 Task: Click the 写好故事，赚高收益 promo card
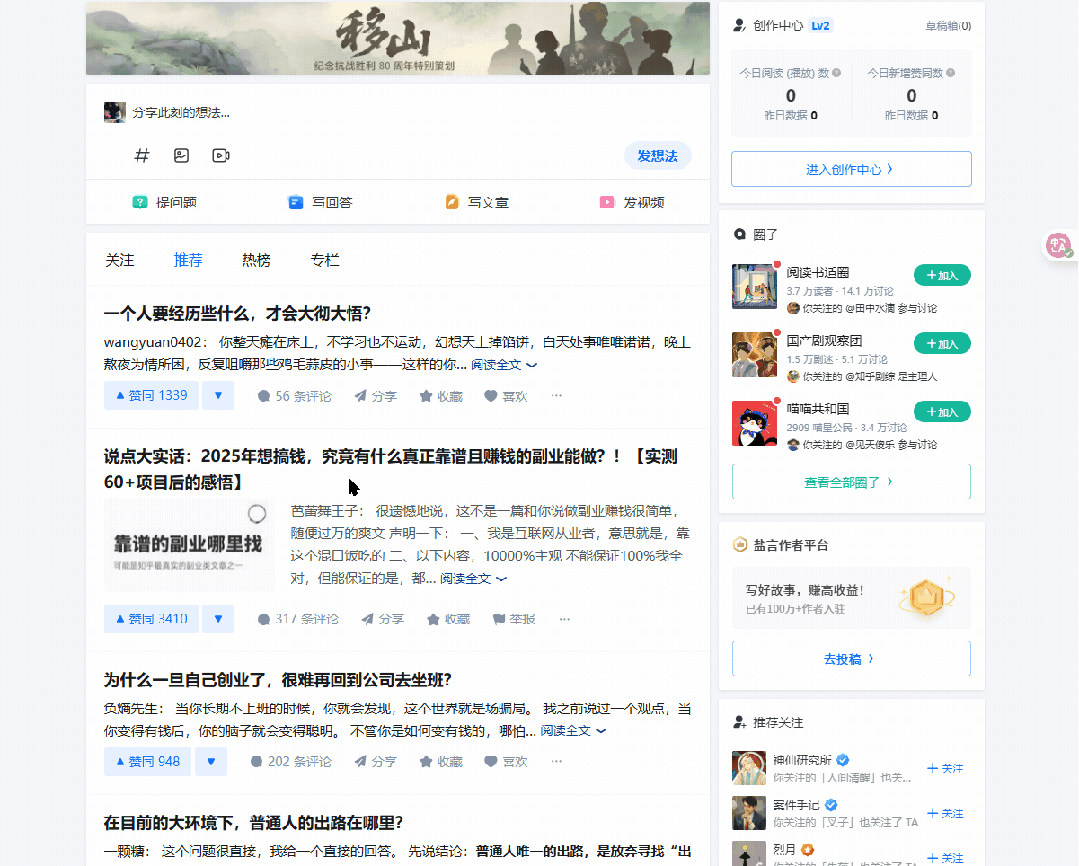[851, 598]
